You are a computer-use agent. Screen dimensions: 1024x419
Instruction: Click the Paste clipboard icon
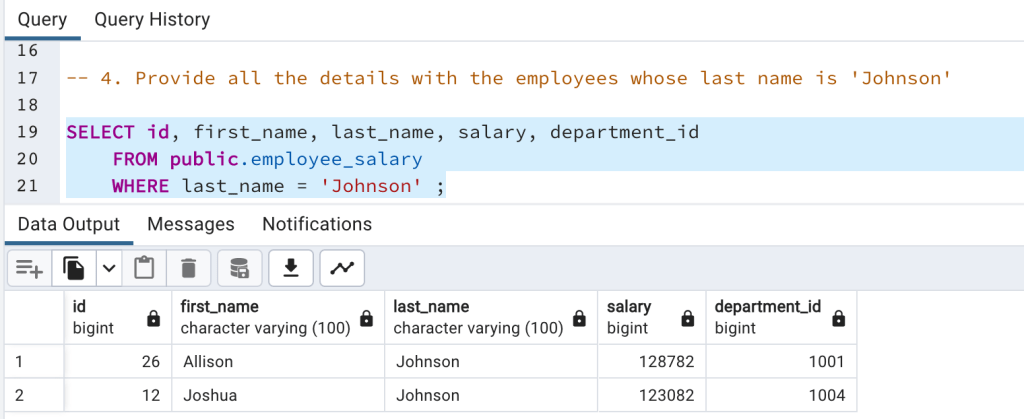coord(145,268)
